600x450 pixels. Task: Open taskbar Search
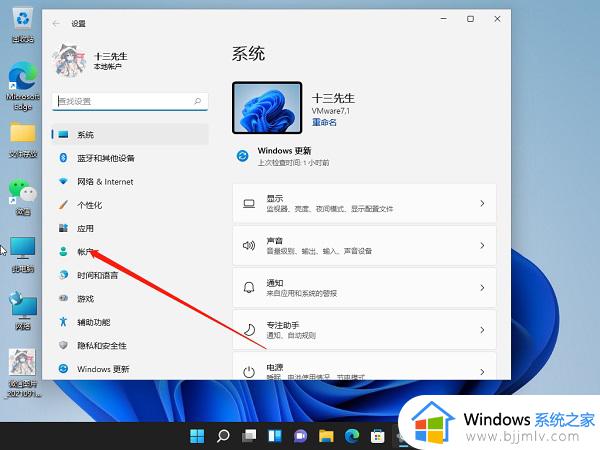point(223,436)
